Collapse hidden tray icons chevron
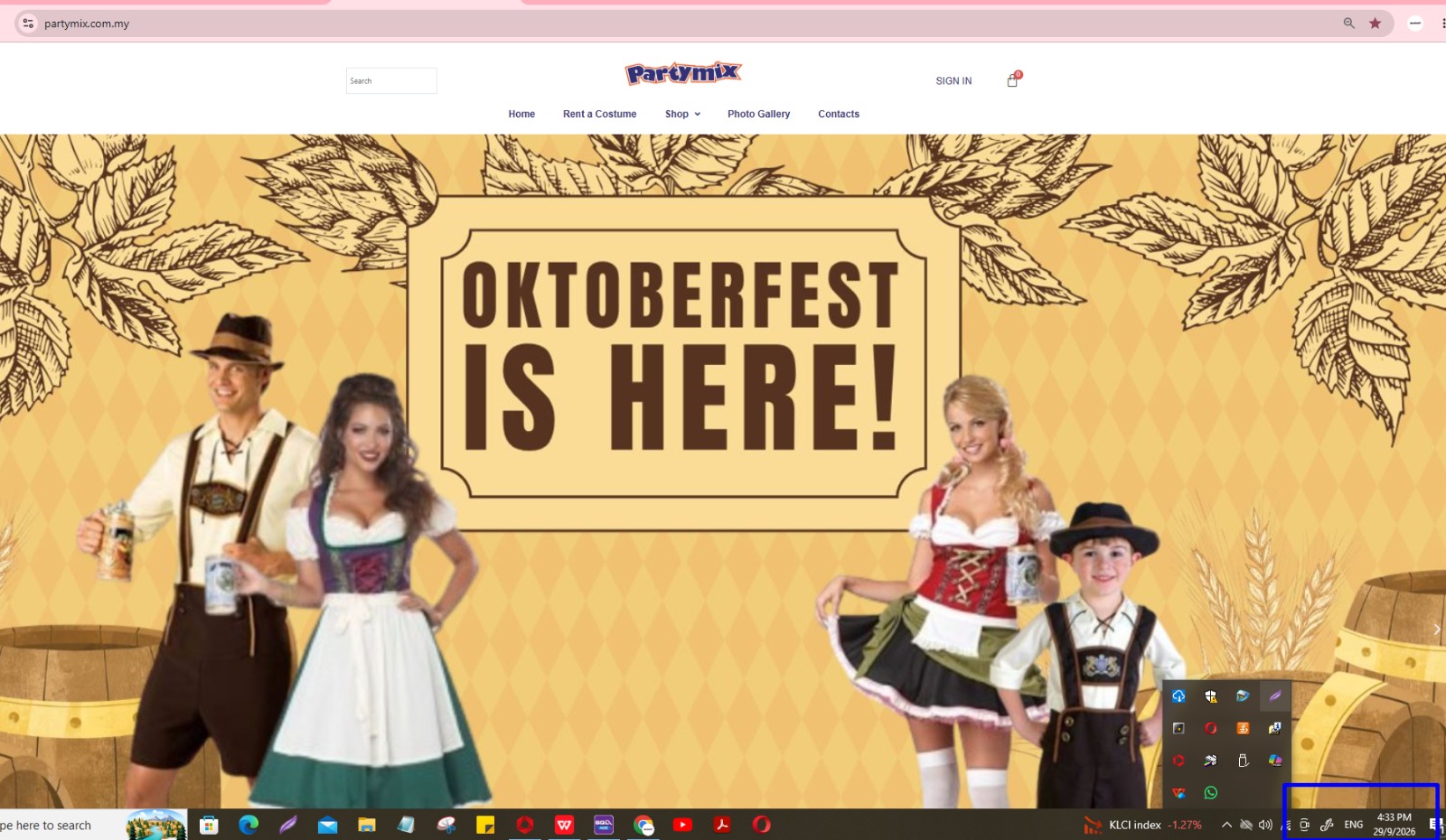This screenshot has height=840, width=1446. click(1226, 825)
